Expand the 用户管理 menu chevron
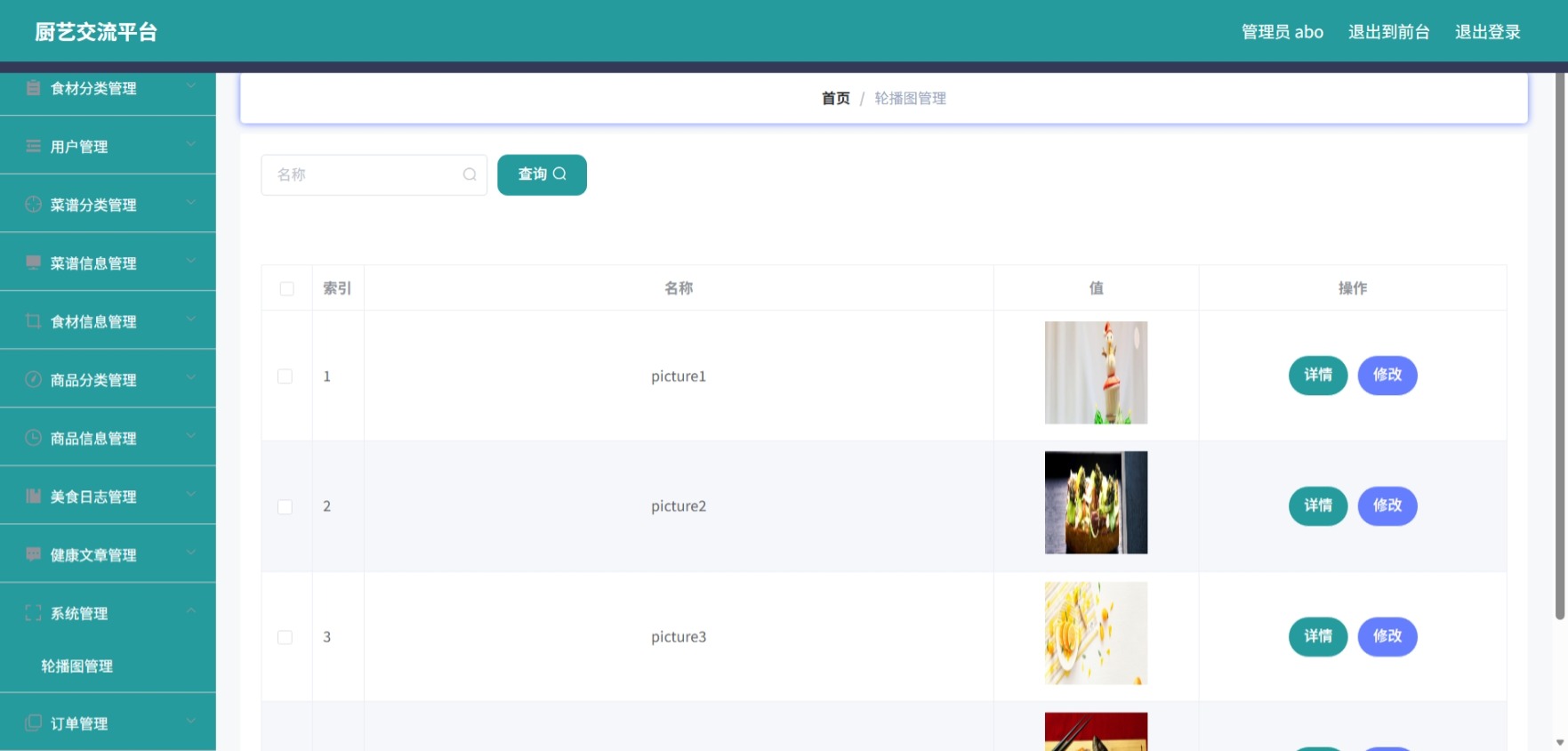1568x751 pixels. pyautogui.click(x=190, y=144)
